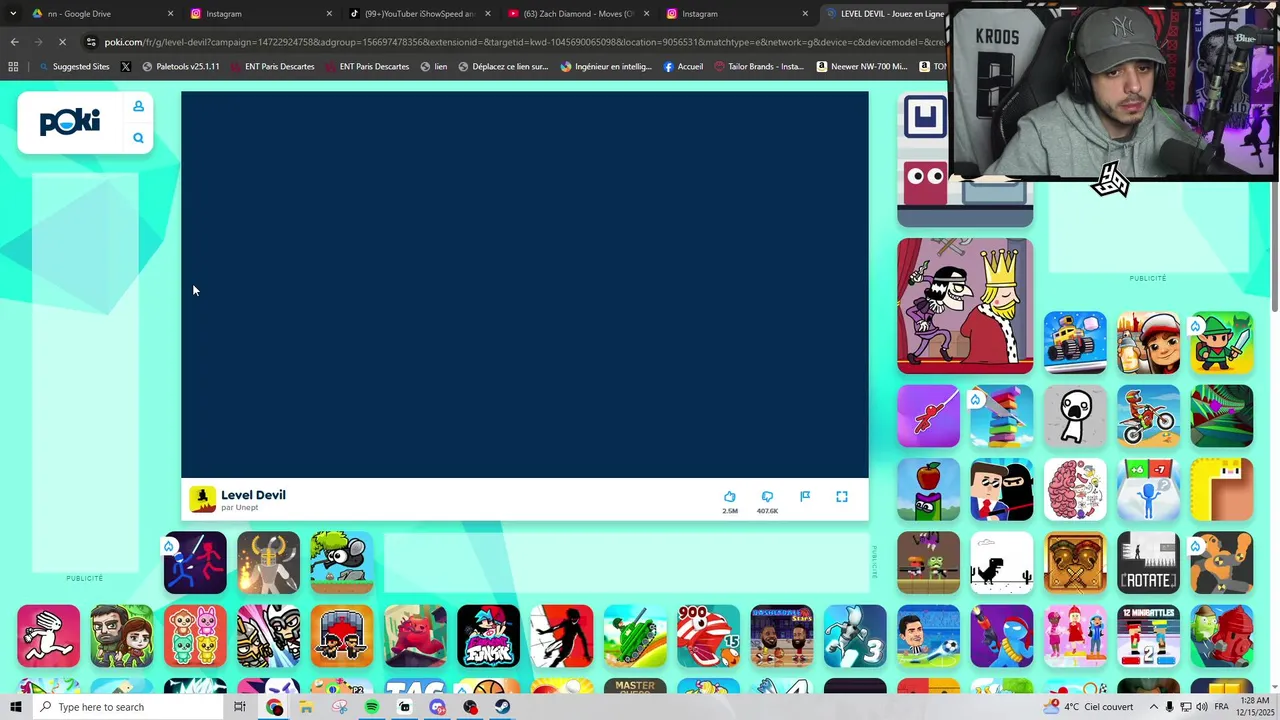Image resolution: width=1280 pixels, height=720 pixels.
Task: Open the stickman fighting game thumbnail
Action: (x=195, y=563)
